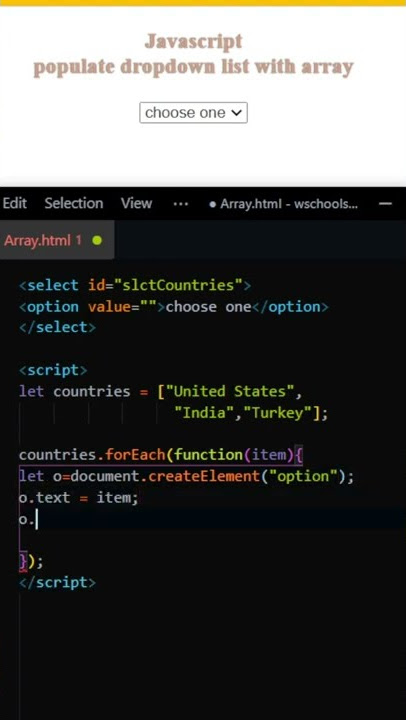The height and width of the screenshot is (720, 406).
Task: Switch to the Array.html editor tab
Action: pyautogui.click(x=43, y=240)
